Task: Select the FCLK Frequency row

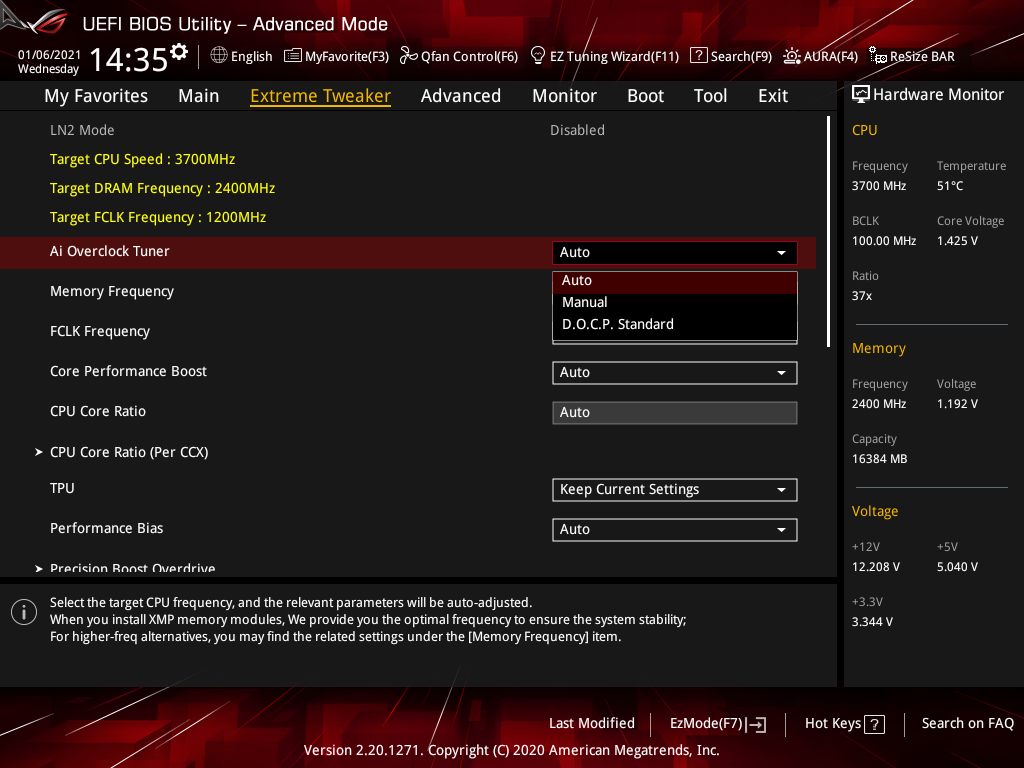Action: pos(100,331)
